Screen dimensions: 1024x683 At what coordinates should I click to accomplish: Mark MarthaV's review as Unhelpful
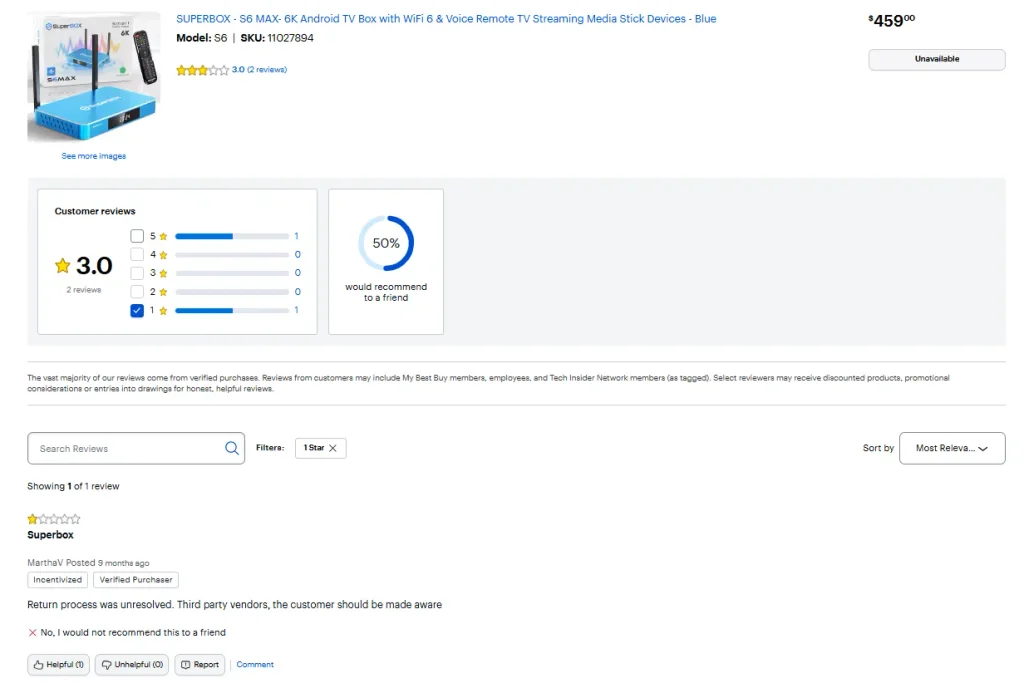click(x=132, y=665)
